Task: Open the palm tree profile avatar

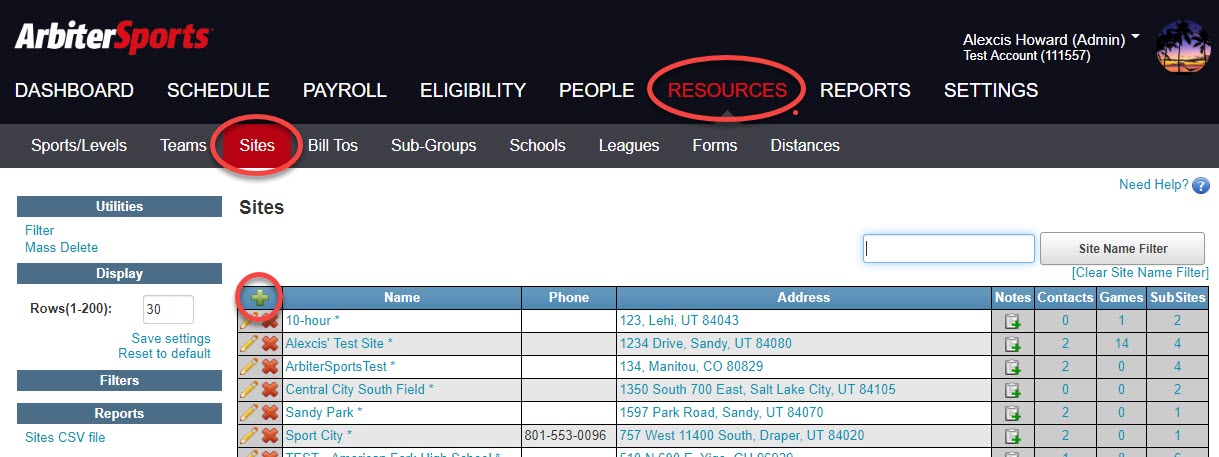Action: coord(1183,47)
